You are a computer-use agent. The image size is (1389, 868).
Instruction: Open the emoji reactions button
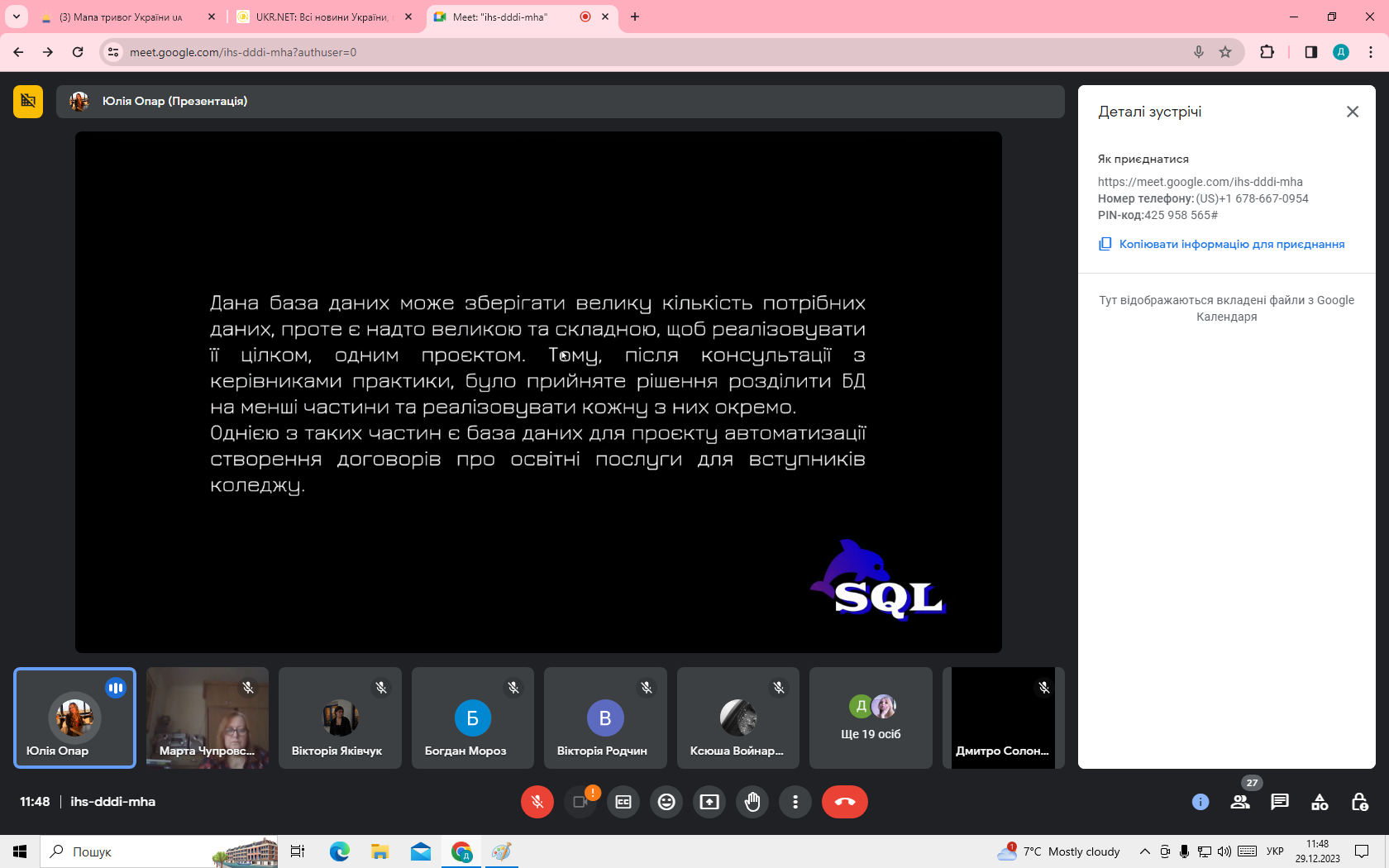(666, 802)
